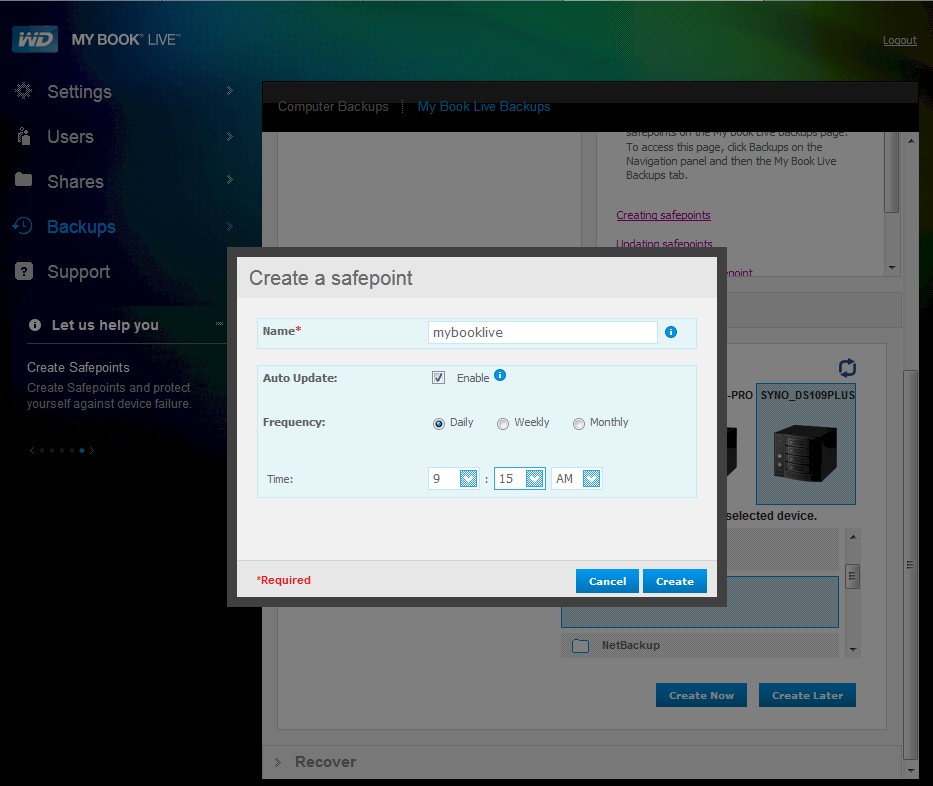Open the Shares menu
This screenshot has height=786, width=933.
76,181
